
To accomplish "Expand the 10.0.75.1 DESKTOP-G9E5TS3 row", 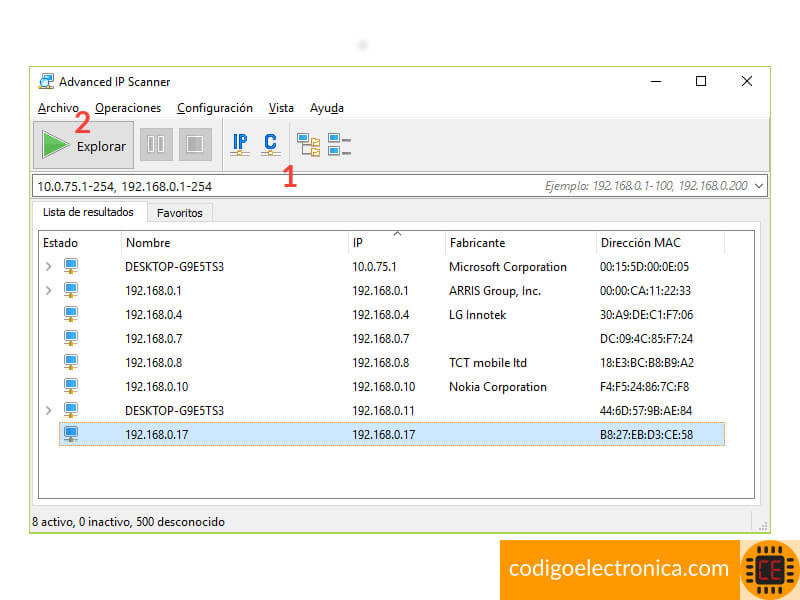I will tap(48, 266).
